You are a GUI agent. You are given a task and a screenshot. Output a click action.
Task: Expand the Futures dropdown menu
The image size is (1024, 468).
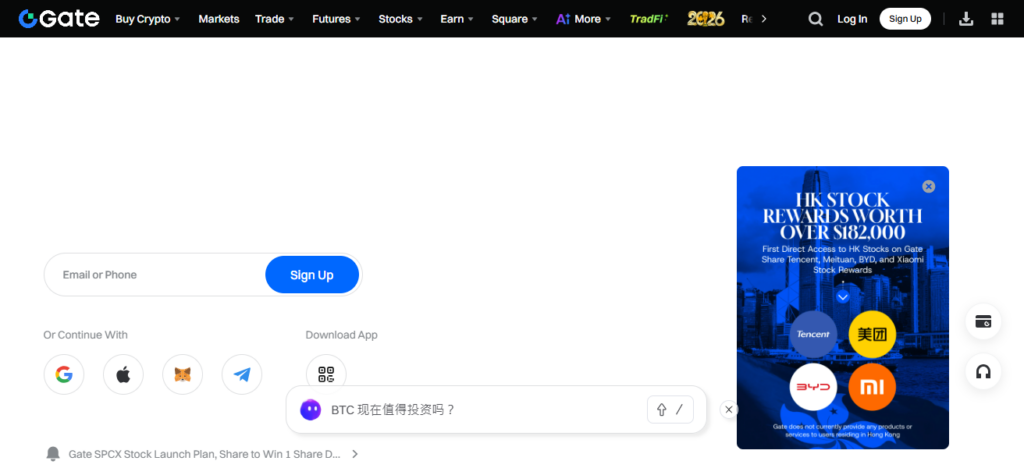click(337, 19)
